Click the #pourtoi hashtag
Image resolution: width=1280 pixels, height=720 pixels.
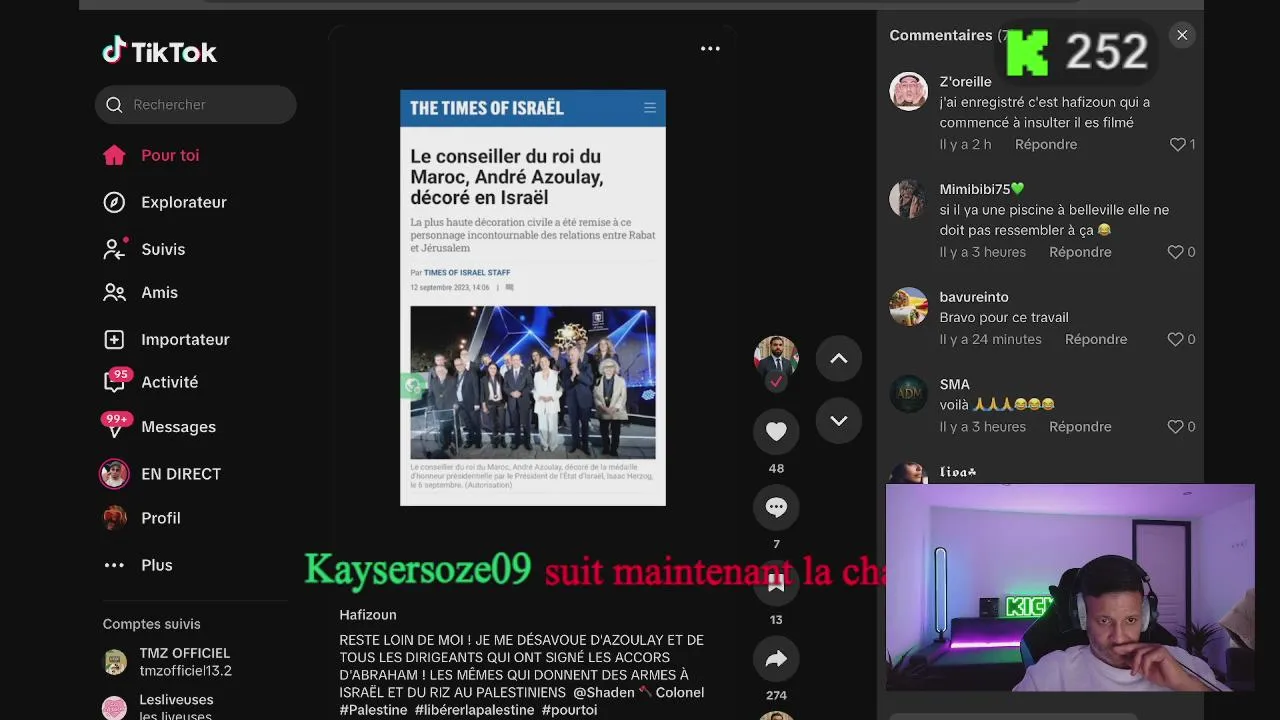point(569,710)
